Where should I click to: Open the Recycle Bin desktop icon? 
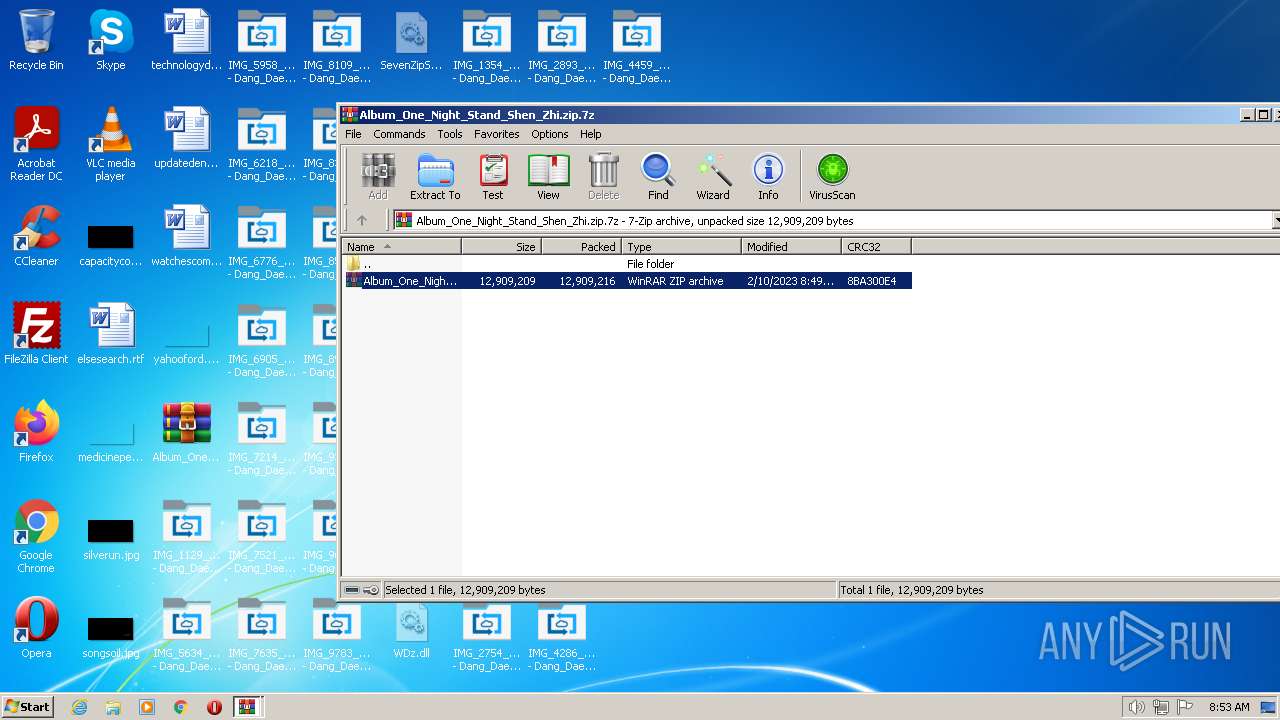pyautogui.click(x=36, y=41)
